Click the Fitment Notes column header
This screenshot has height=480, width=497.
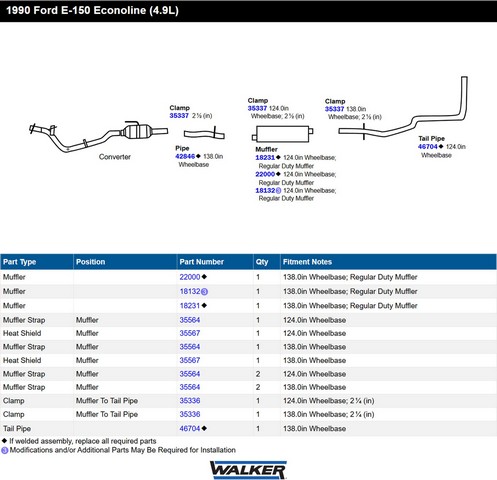(x=388, y=262)
